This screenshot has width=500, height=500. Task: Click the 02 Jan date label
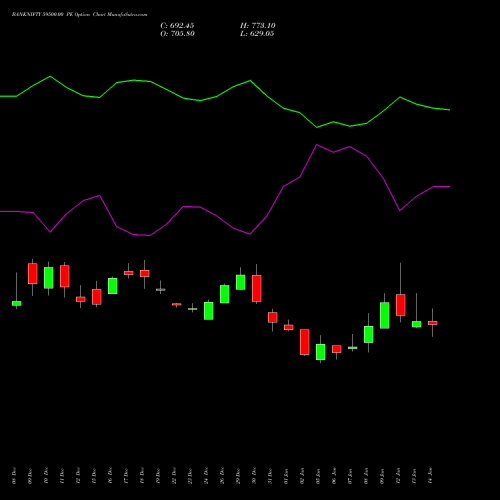302,476
